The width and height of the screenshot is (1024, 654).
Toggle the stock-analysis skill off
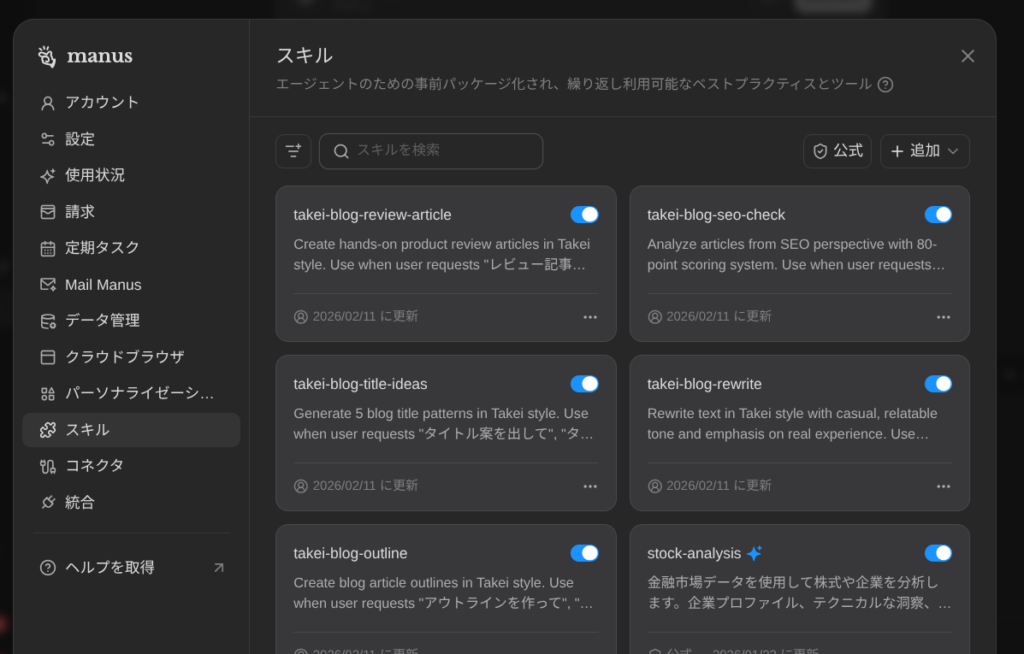pyautogui.click(x=938, y=553)
